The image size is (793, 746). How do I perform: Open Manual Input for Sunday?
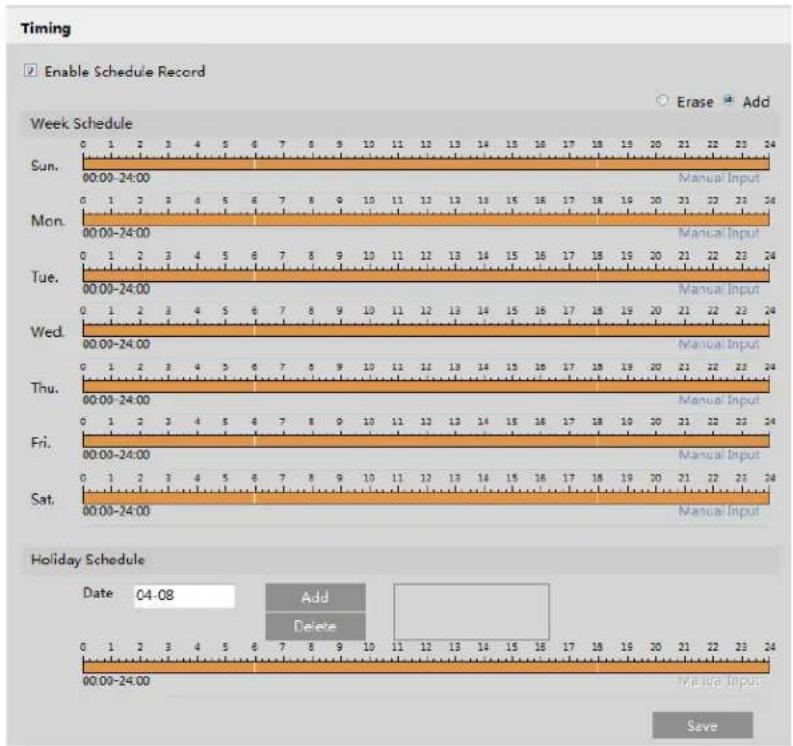pyautogui.click(x=719, y=178)
